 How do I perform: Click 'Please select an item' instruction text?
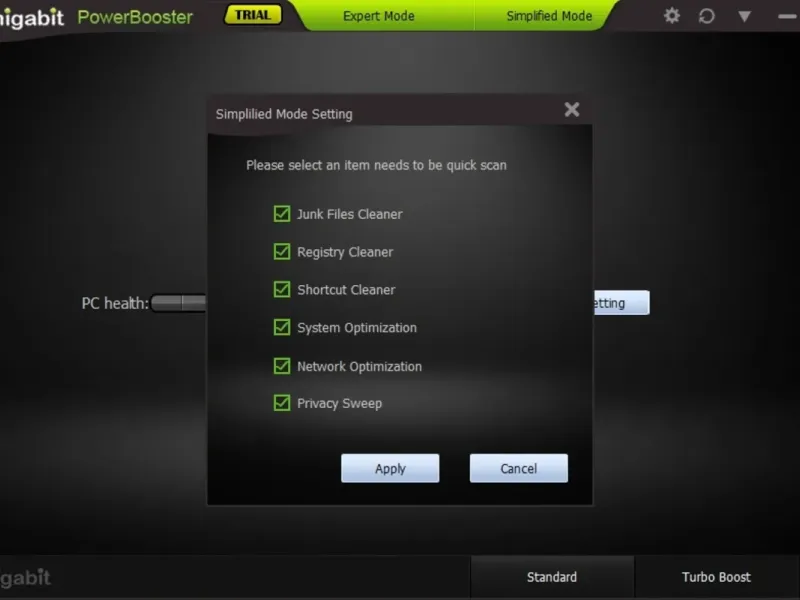coord(376,165)
